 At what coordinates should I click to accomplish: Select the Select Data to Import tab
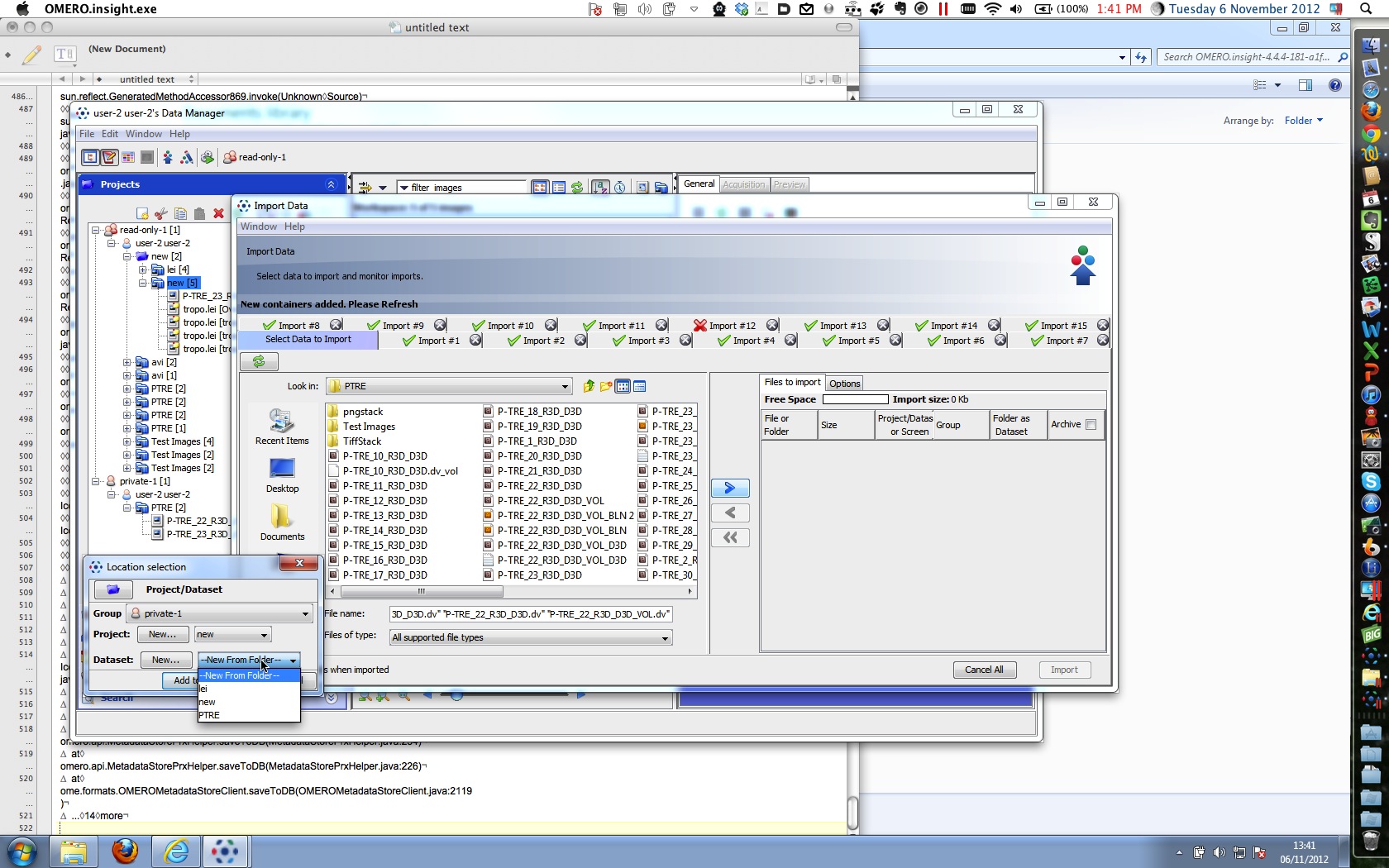point(308,340)
